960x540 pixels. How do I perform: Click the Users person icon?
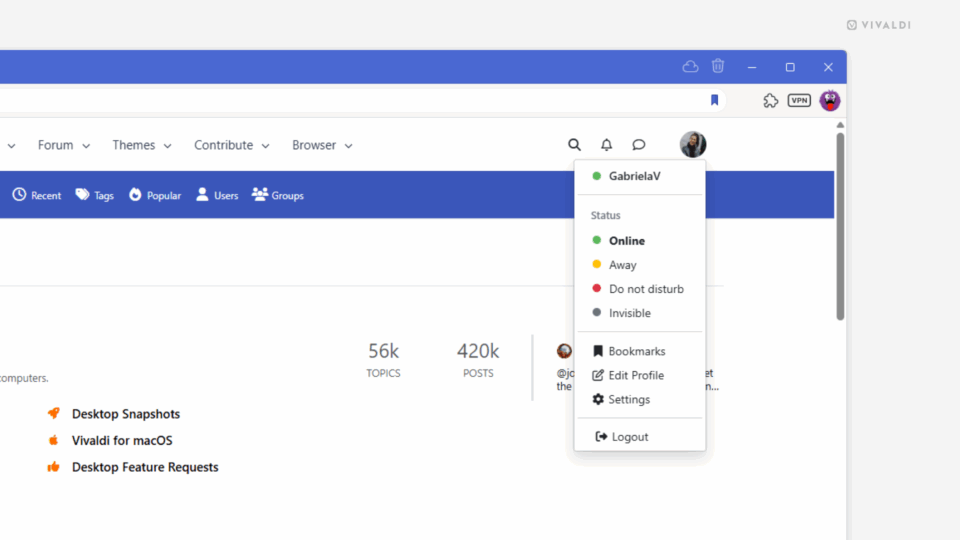point(202,195)
